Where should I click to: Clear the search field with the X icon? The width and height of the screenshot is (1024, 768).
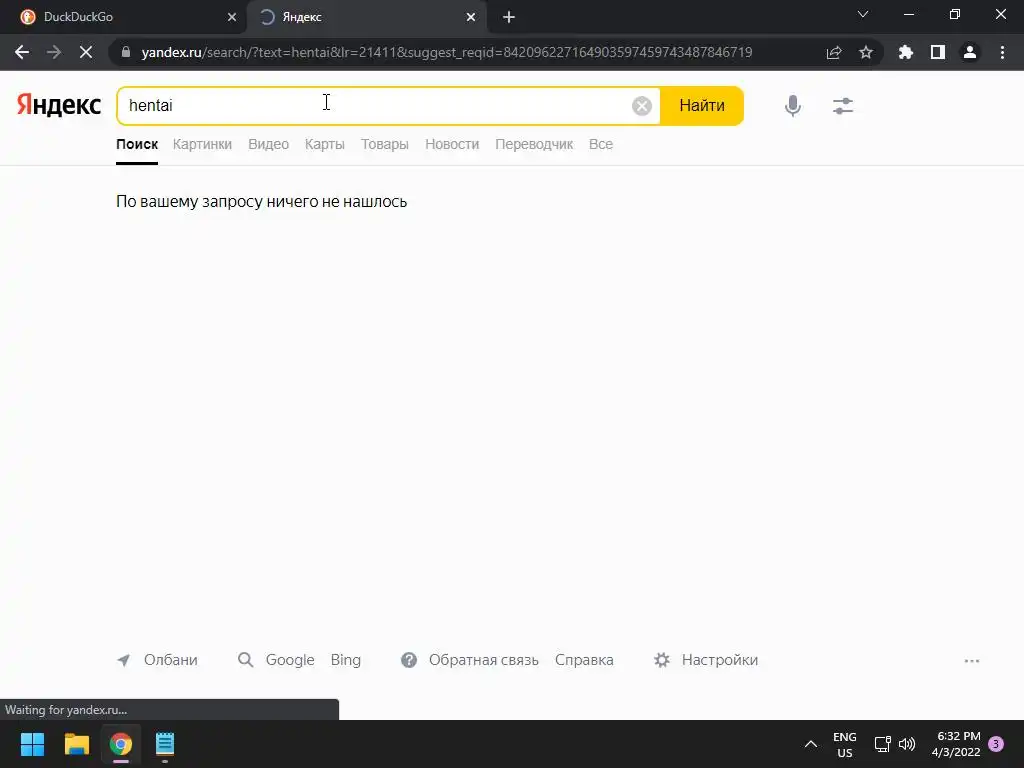click(x=642, y=106)
